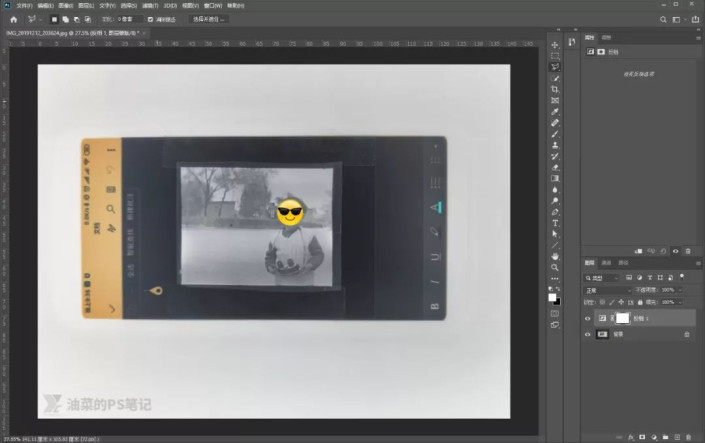This screenshot has height=443, width=705.
Task: Open the layer filter type dropdown
Action: 602,278
